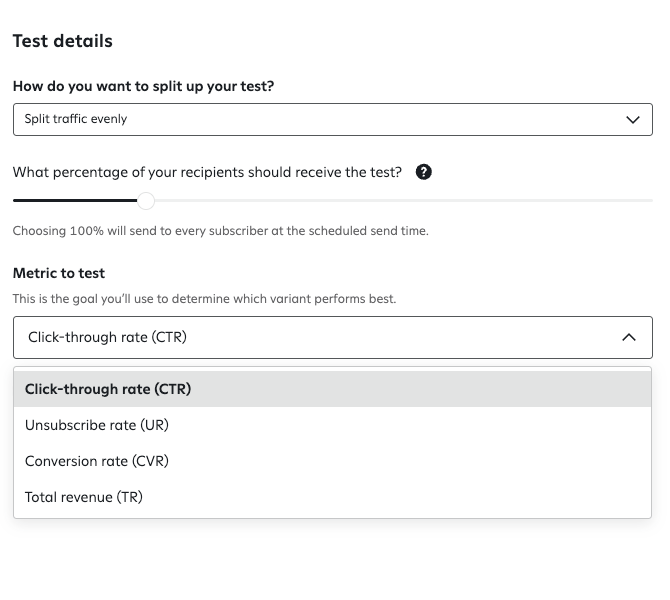The height and width of the screenshot is (600, 670).
Task: Click the 'Metric to test' label
Action: tap(59, 273)
